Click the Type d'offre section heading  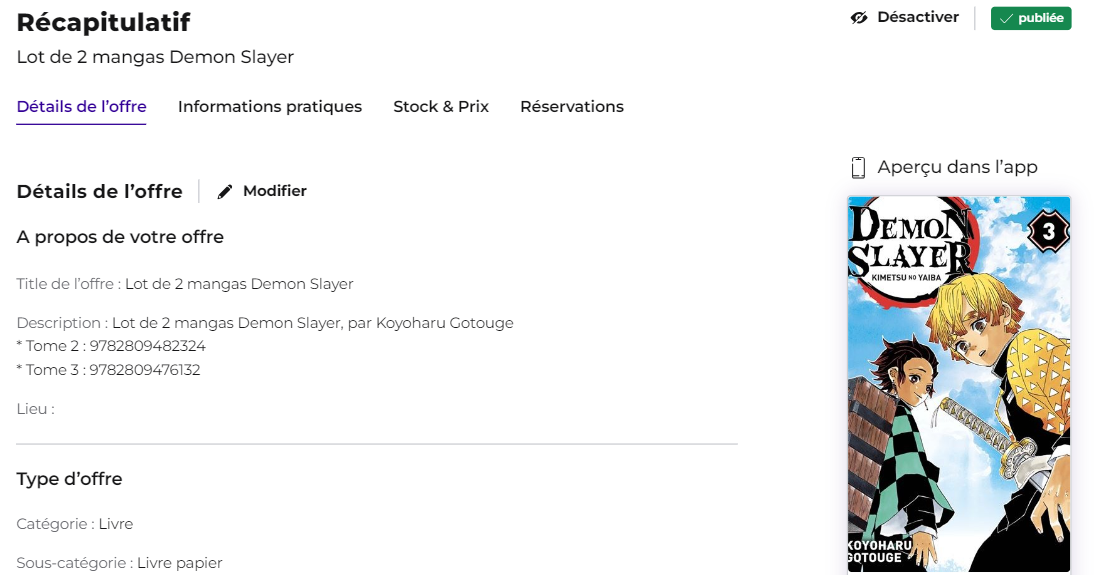pyautogui.click(x=69, y=479)
